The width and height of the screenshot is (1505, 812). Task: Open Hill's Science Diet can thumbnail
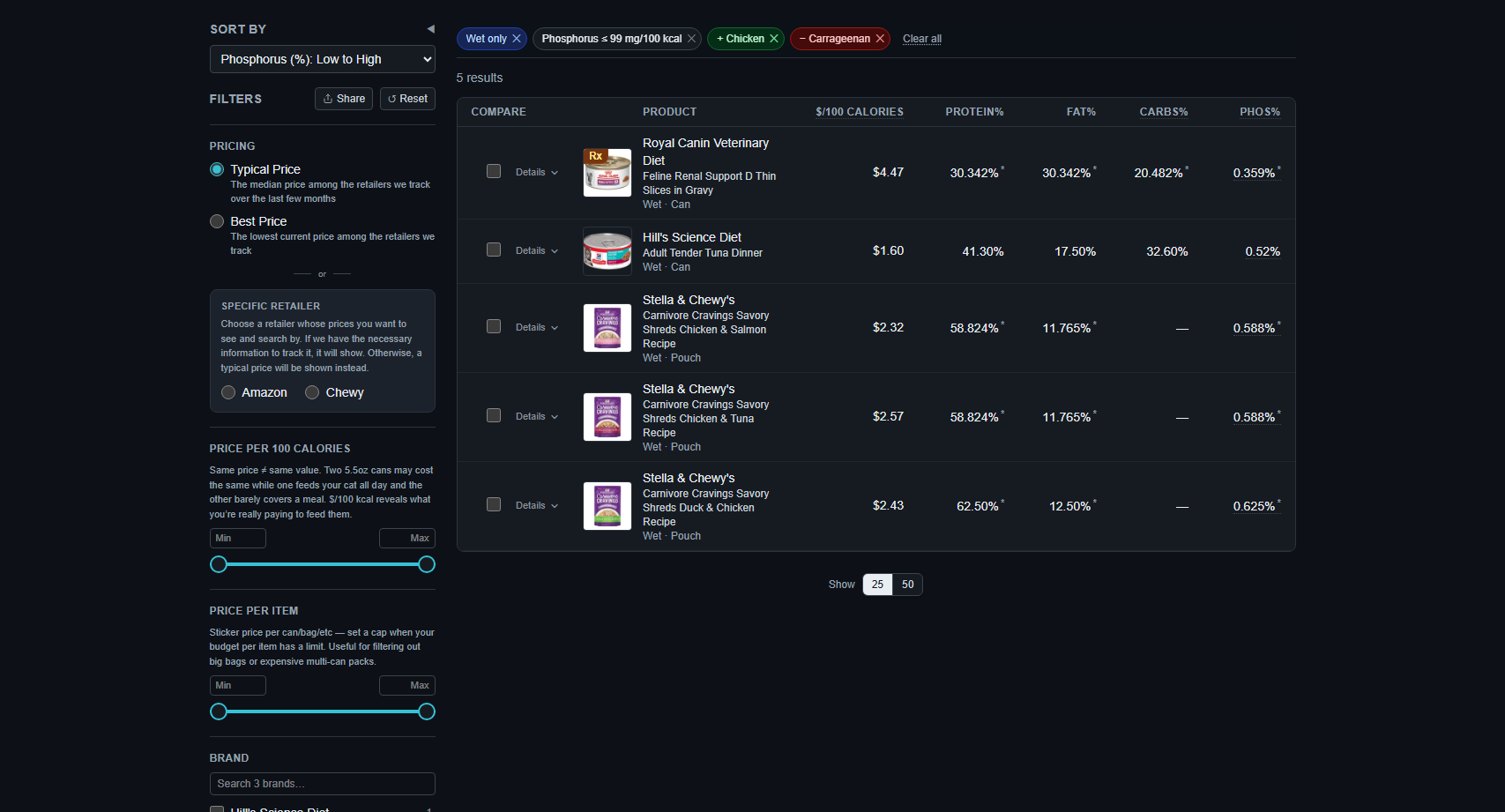point(607,251)
